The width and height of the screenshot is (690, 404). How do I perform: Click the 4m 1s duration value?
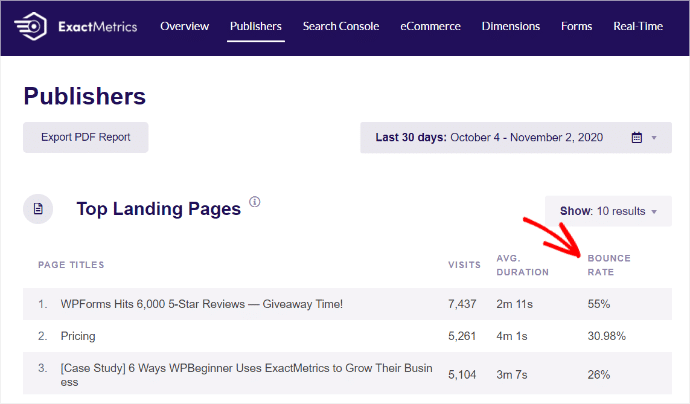(x=512, y=336)
